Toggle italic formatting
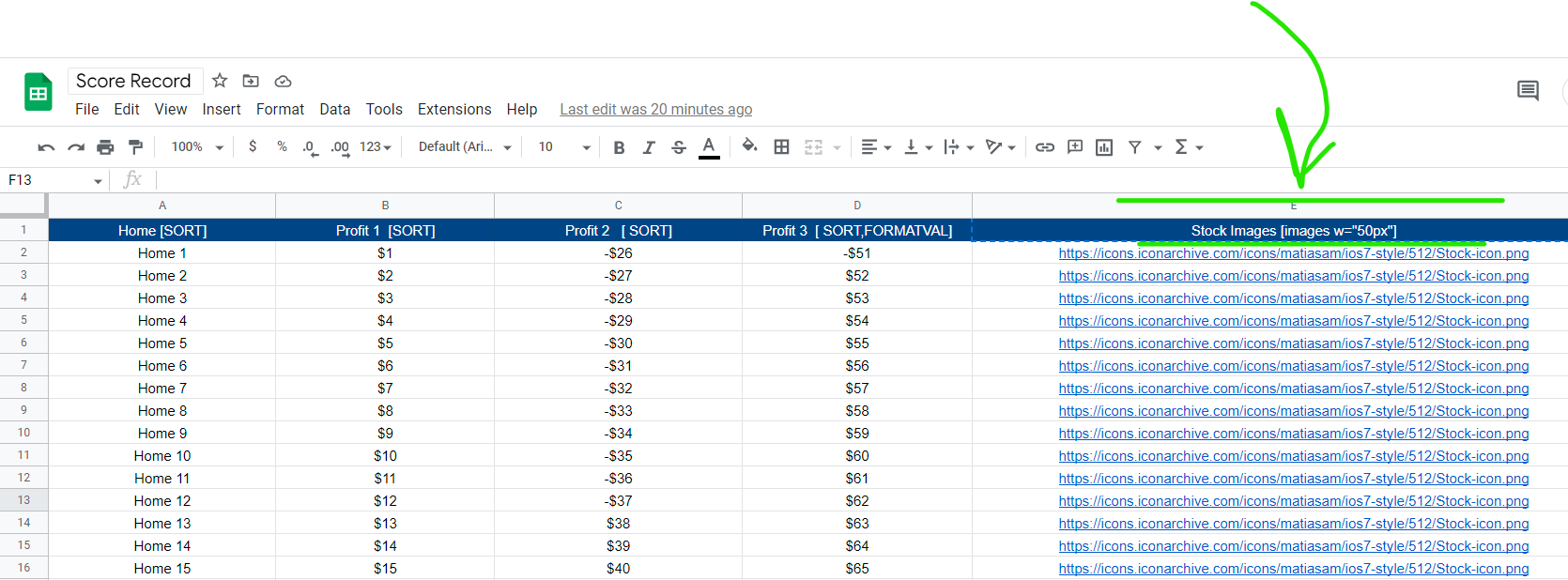The width and height of the screenshot is (1568, 580). [649, 147]
